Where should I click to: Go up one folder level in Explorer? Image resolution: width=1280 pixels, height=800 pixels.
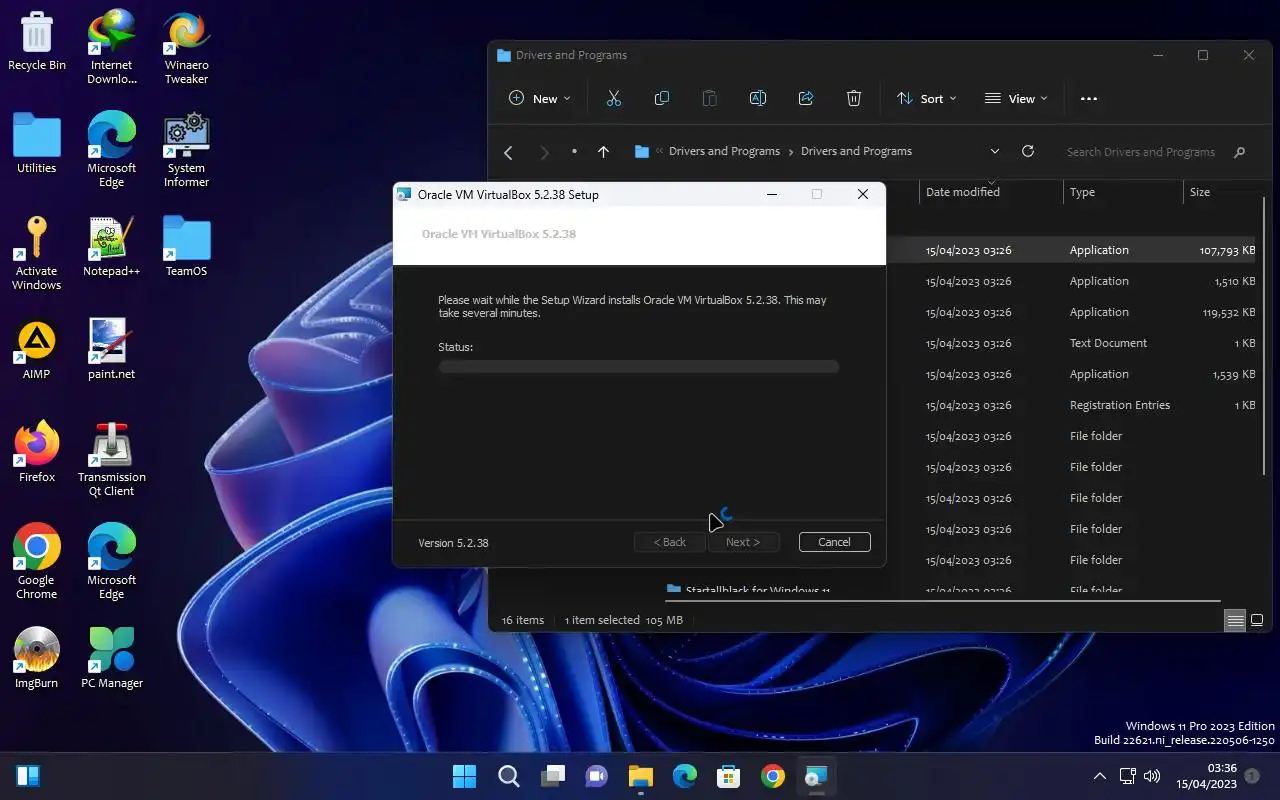[x=603, y=152]
